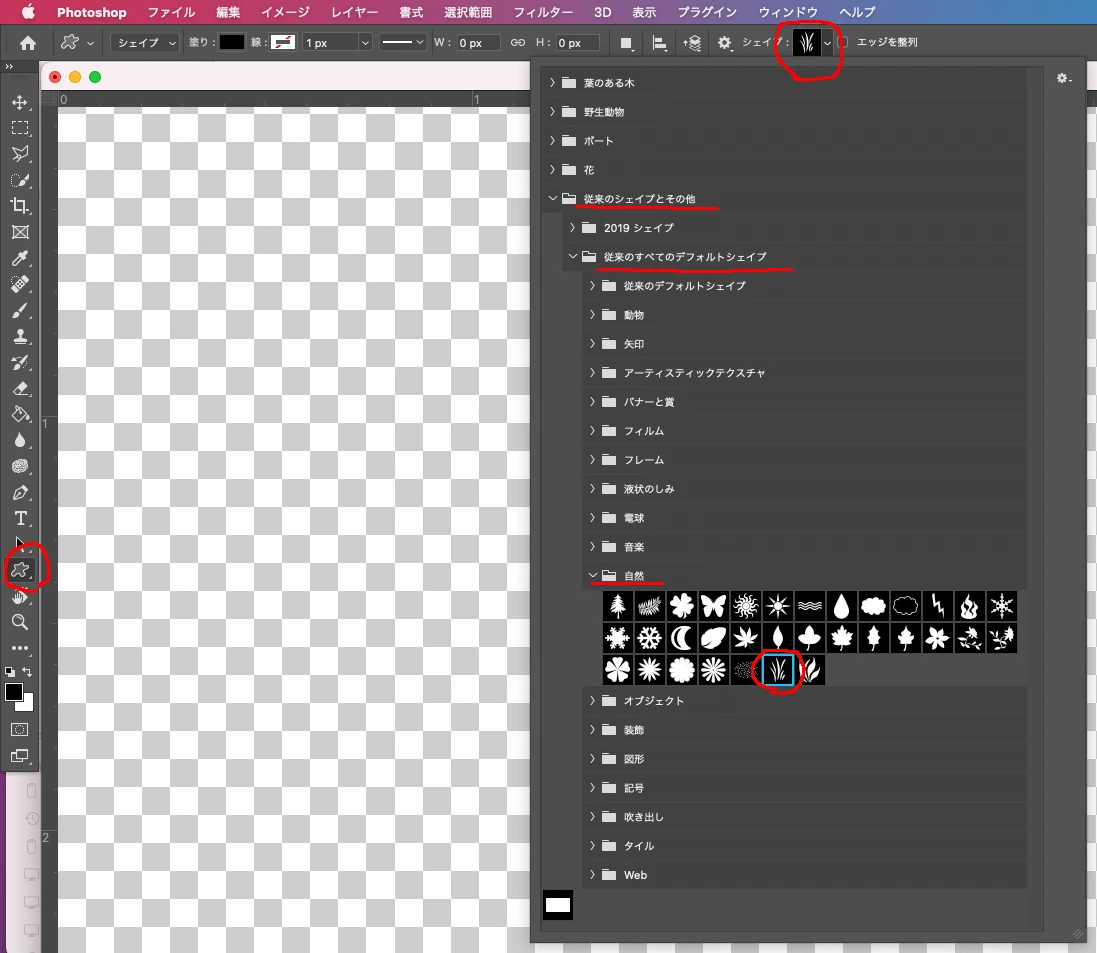Select the History Brush tool
The image size is (1097, 953).
coord(20,362)
